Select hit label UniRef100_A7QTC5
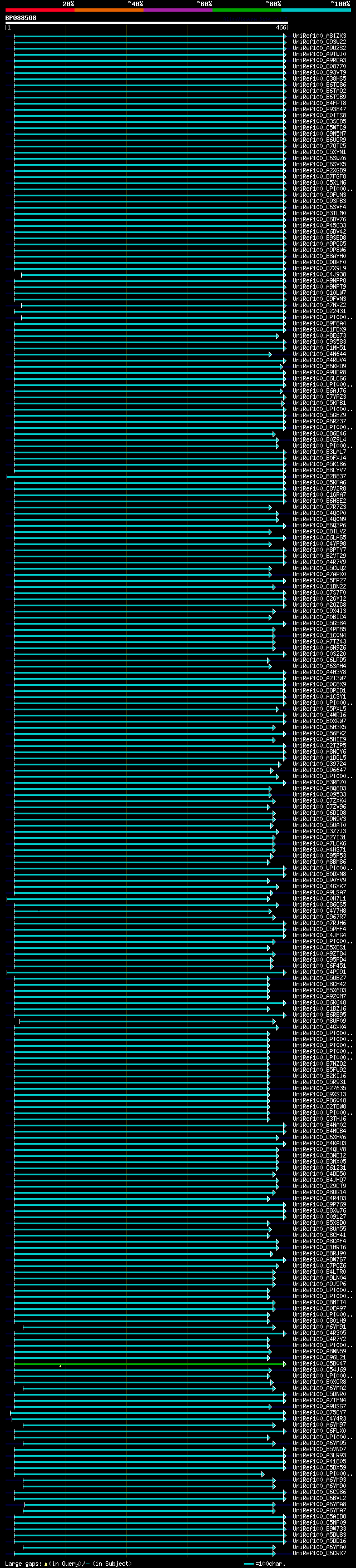356x1568 pixels. click(319, 146)
